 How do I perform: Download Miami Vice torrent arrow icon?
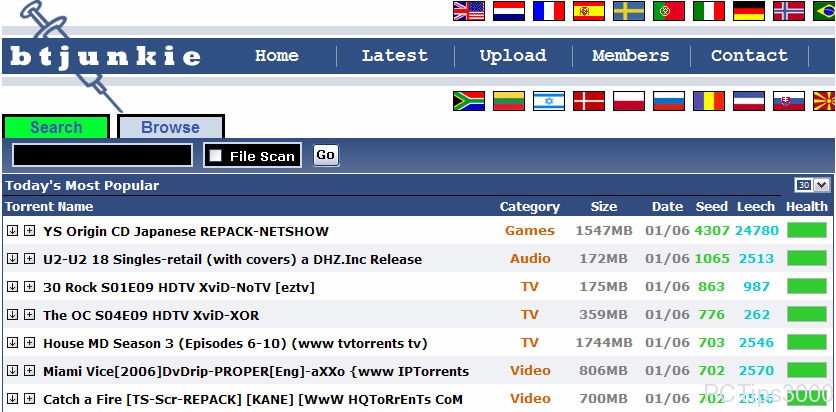(12, 370)
